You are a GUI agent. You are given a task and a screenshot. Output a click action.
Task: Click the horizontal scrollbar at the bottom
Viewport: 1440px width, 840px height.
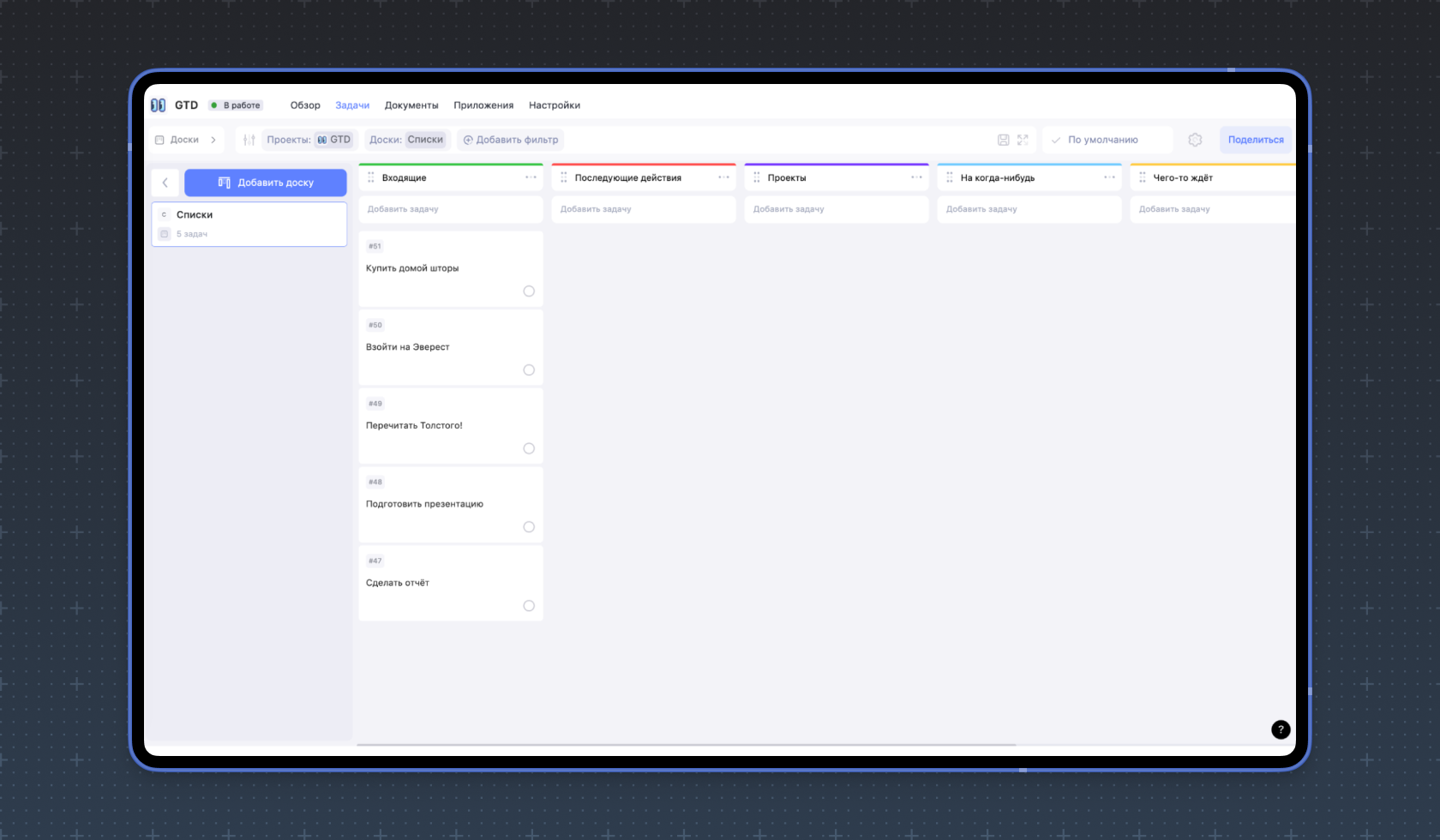(x=686, y=745)
